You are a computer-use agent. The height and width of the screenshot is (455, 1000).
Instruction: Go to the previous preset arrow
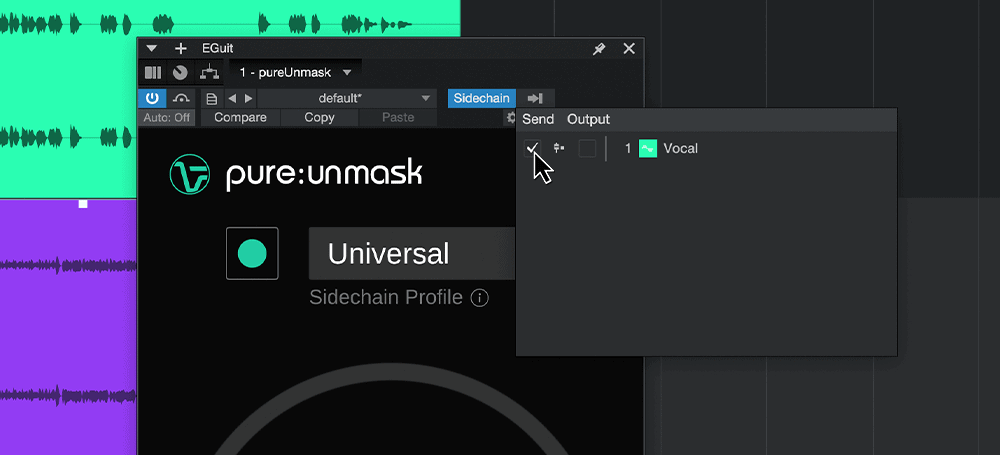click(232, 99)
